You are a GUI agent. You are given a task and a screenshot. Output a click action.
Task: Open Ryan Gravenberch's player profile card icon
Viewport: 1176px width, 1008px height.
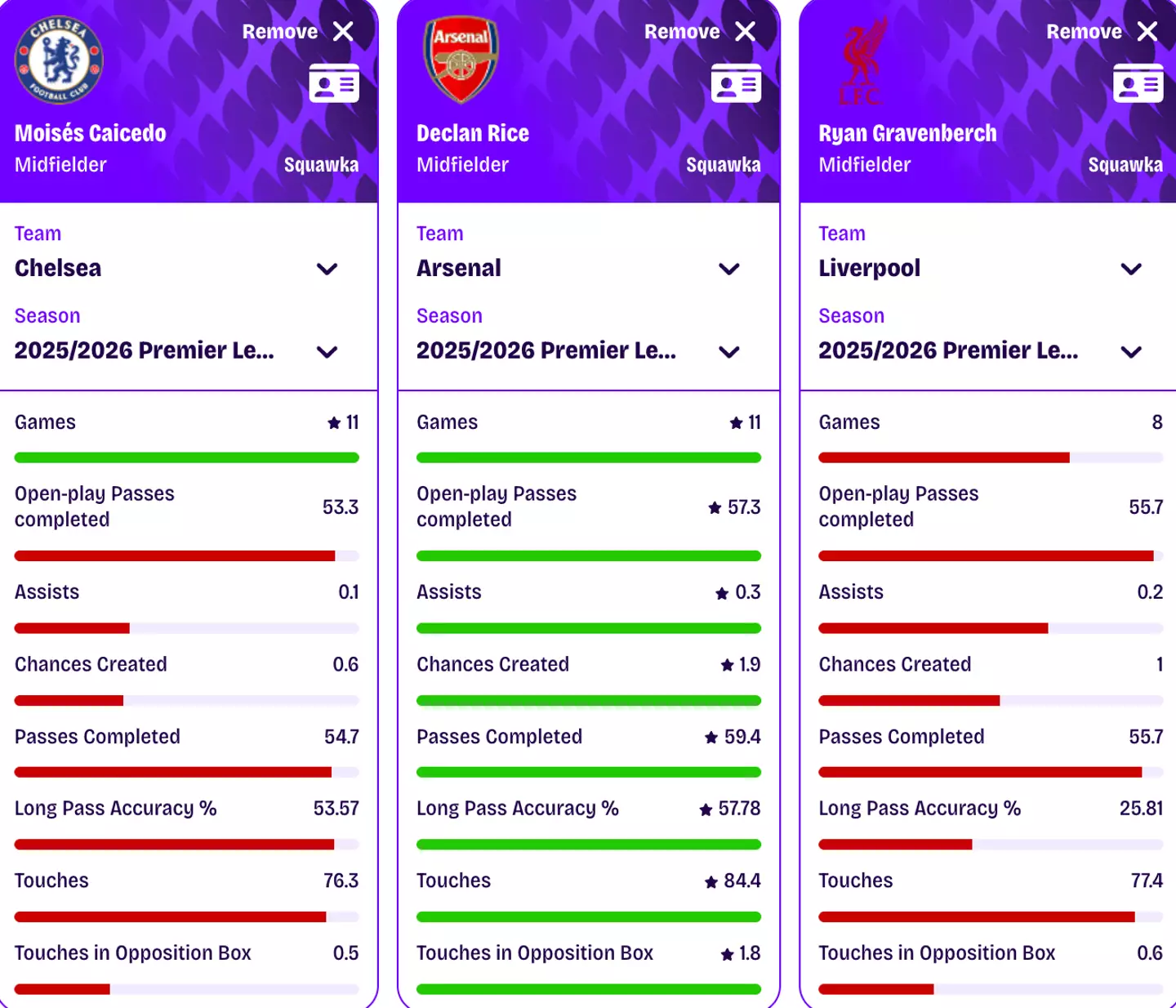pyautogui.click(x=1138, y=83)
